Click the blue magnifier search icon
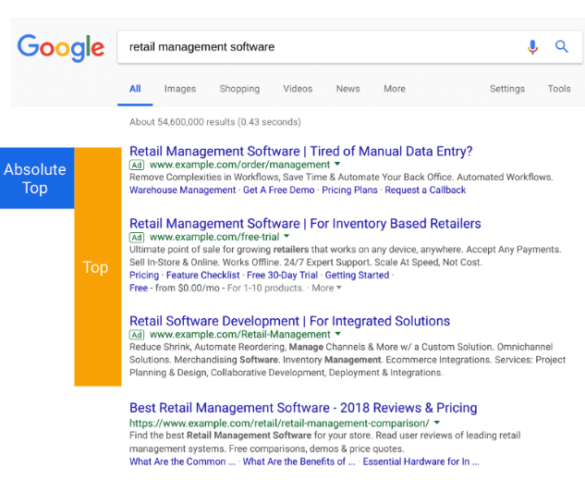Screen dimensions: 585x480 (561, 47)
